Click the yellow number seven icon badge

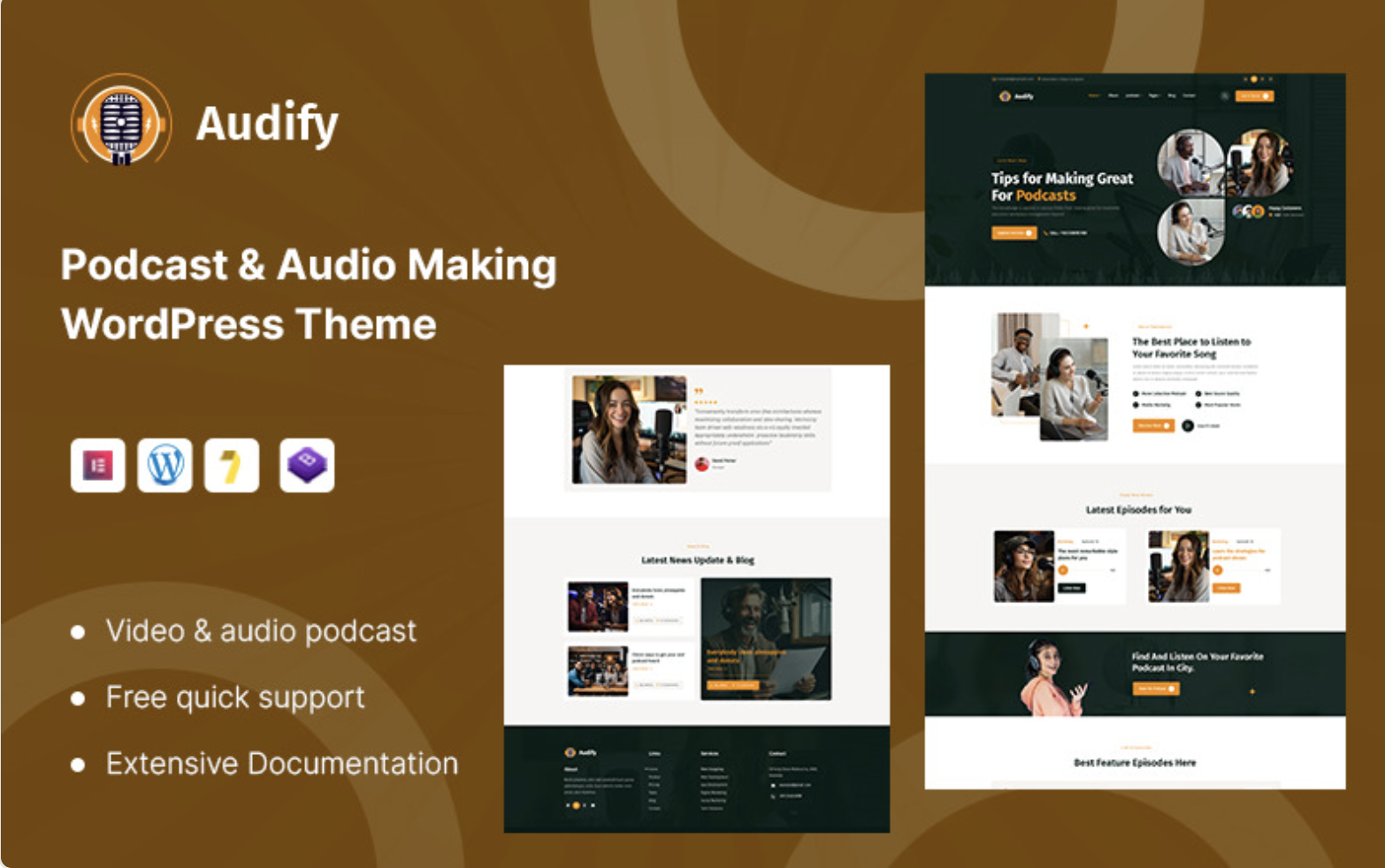point(232,465)
